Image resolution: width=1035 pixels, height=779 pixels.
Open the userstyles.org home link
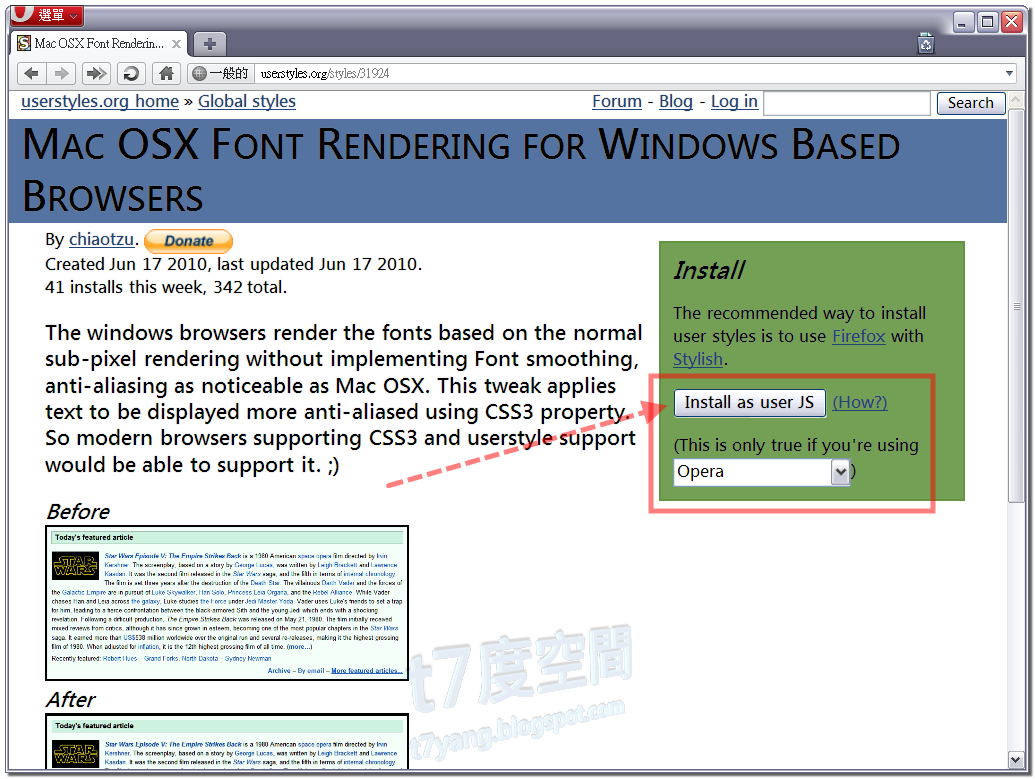pyautogui.click(x=100, y=102)
